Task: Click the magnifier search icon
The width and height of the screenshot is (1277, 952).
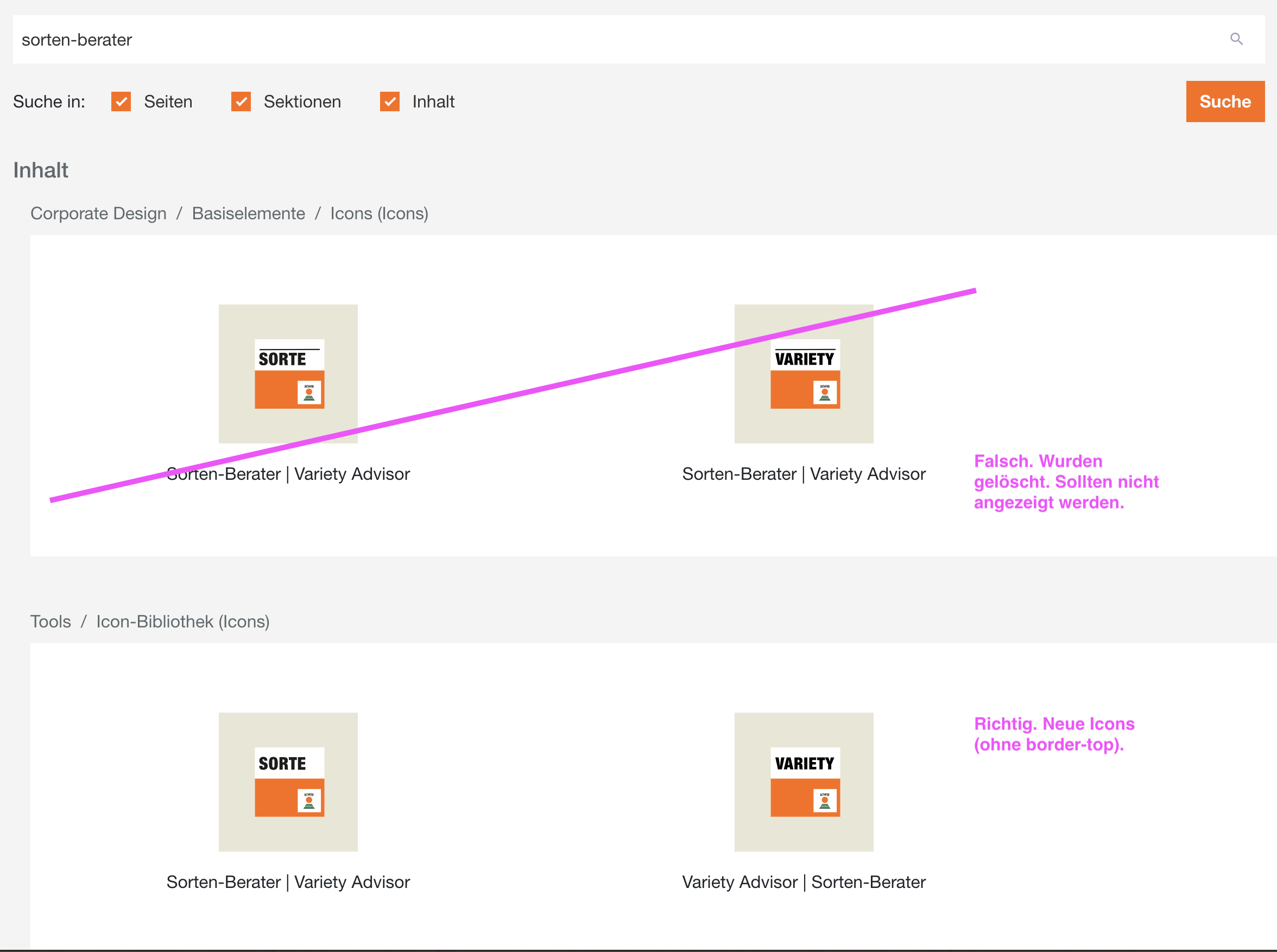Action: click(x=1236, y=39)
